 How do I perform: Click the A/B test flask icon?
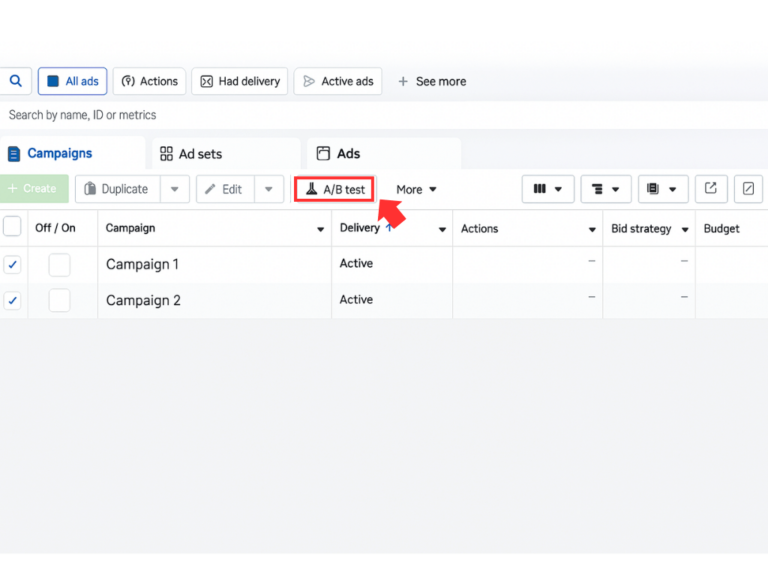click(312, 189)
